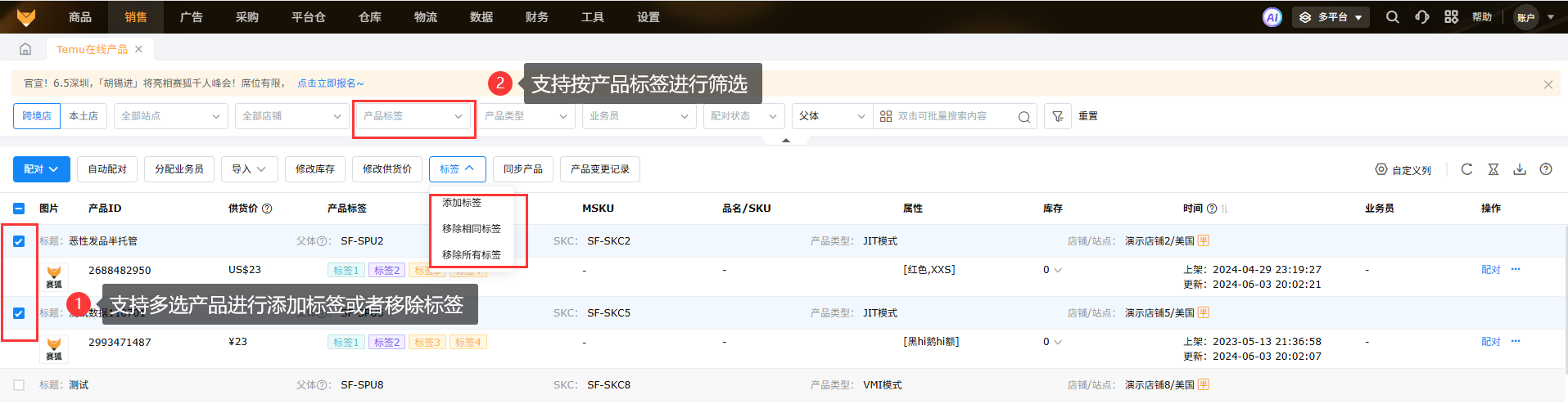Uncheck the SF-SKC5 product row checkbox
This screenshot has width=1568, height=404.
(x=19, y=313)
